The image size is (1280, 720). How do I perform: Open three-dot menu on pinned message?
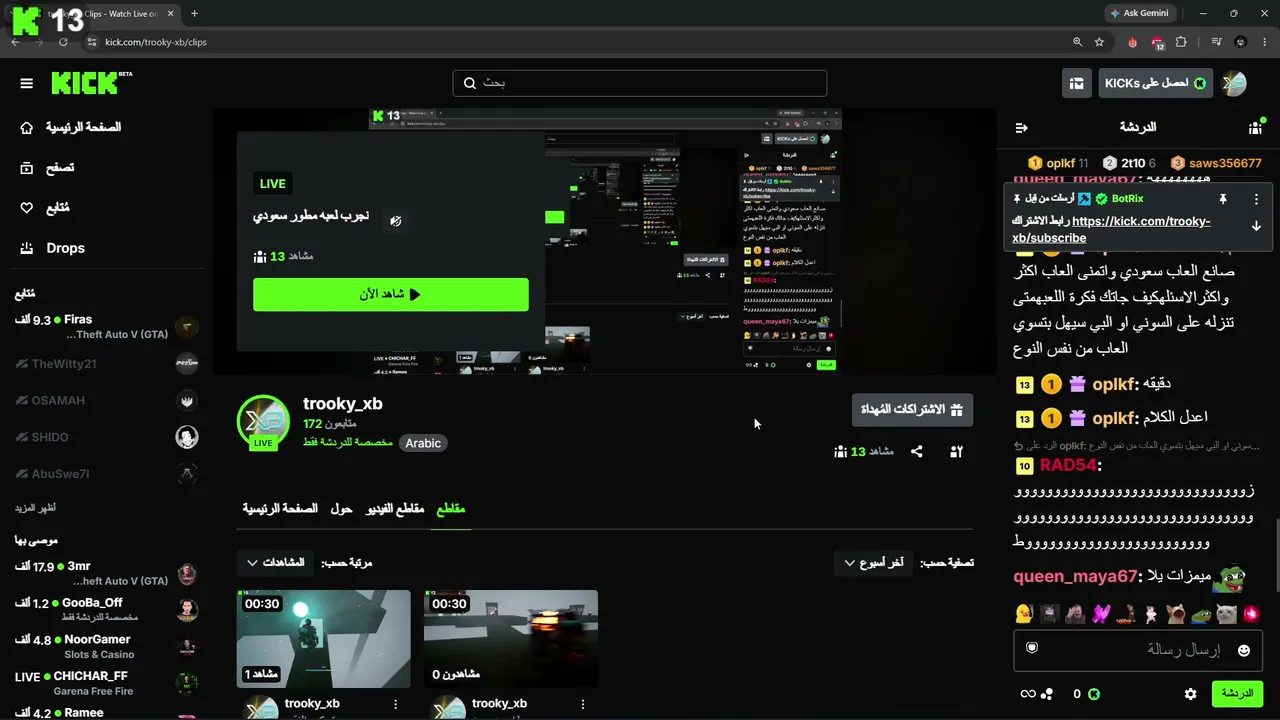(x=1256, y=199)
